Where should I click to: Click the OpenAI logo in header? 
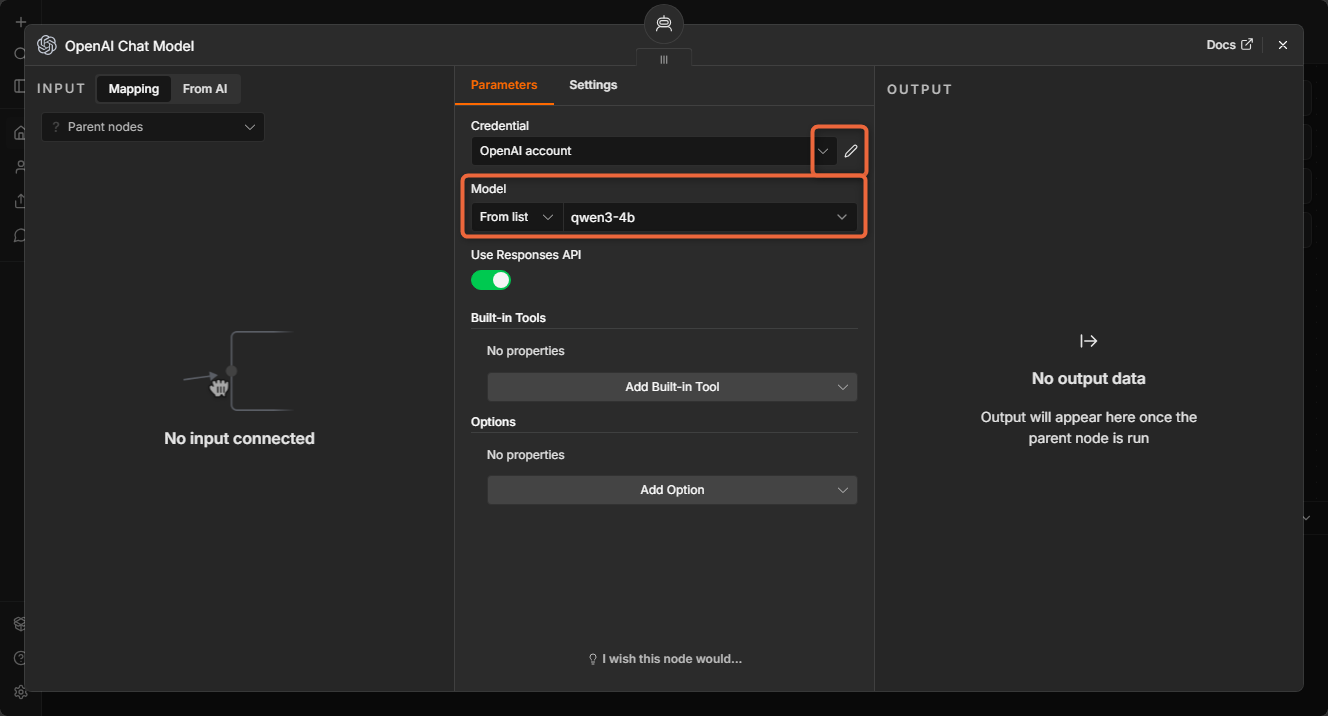46,45
